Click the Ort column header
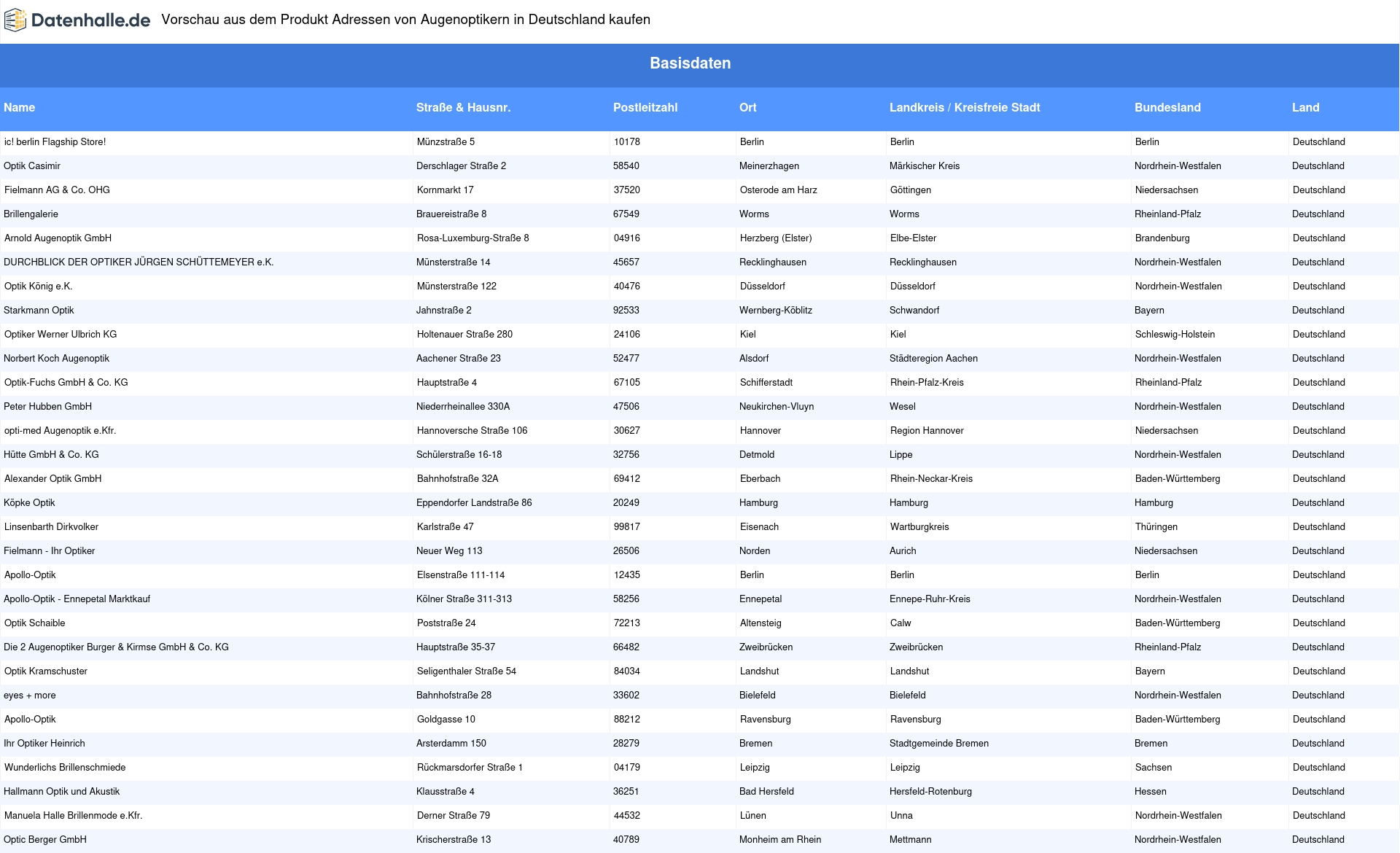This screenshot has width=1400, height=853. [x=747, y=108]
